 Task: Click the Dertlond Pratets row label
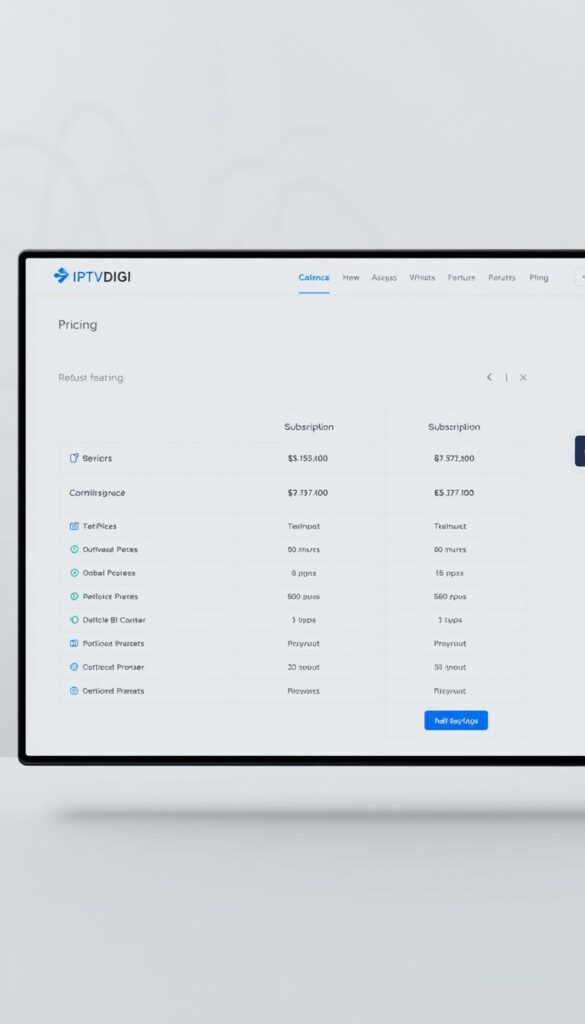114,690
